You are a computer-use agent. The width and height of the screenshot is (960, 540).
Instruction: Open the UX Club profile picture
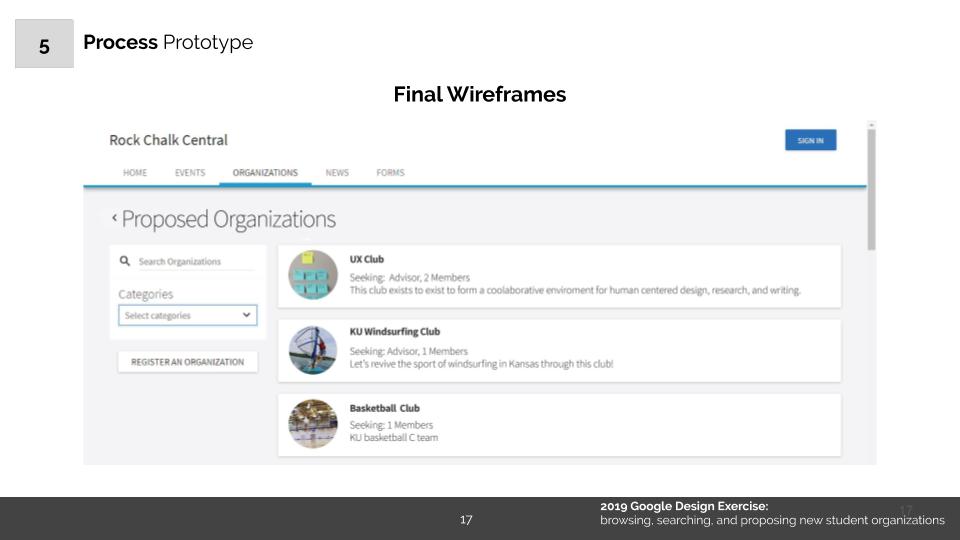(313, 275)
